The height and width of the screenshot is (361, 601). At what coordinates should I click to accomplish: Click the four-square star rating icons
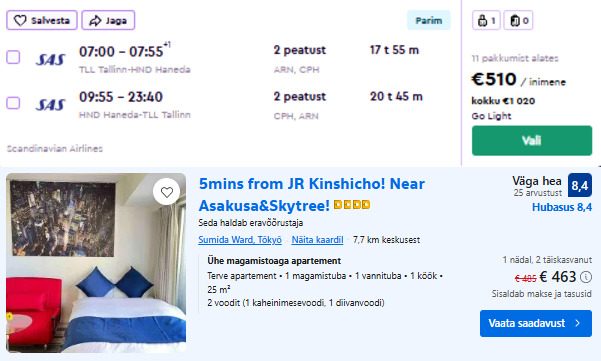[352, 205]
